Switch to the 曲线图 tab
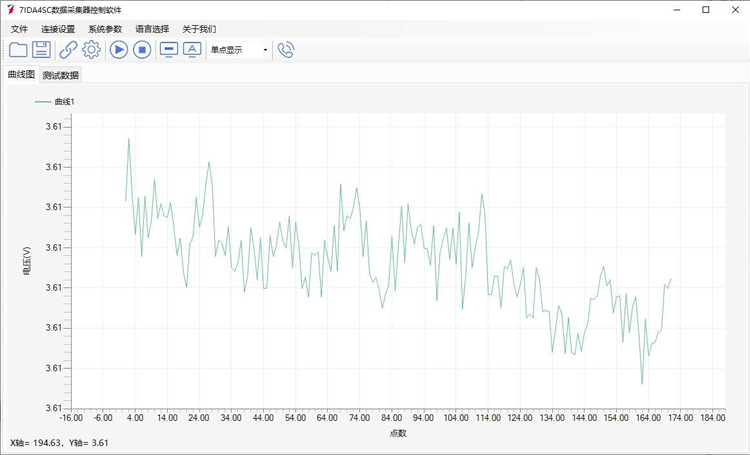This screenshot has width=750, height=455. tap(21, 75)
